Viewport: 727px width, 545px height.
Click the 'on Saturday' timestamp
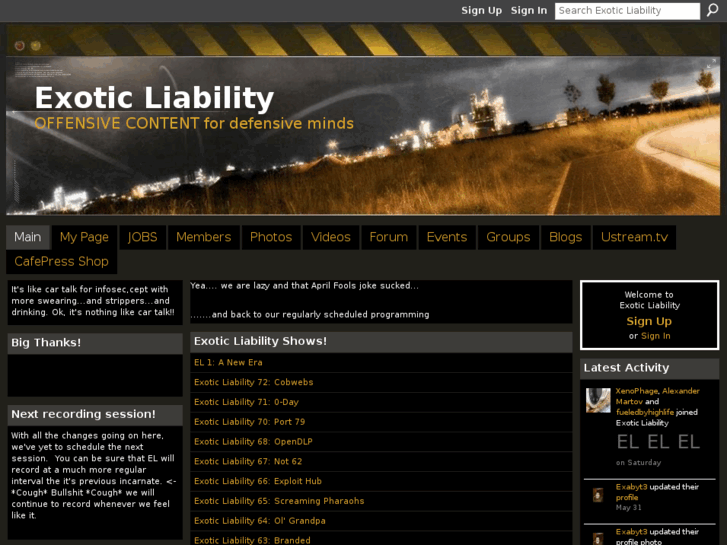(638, 462)
